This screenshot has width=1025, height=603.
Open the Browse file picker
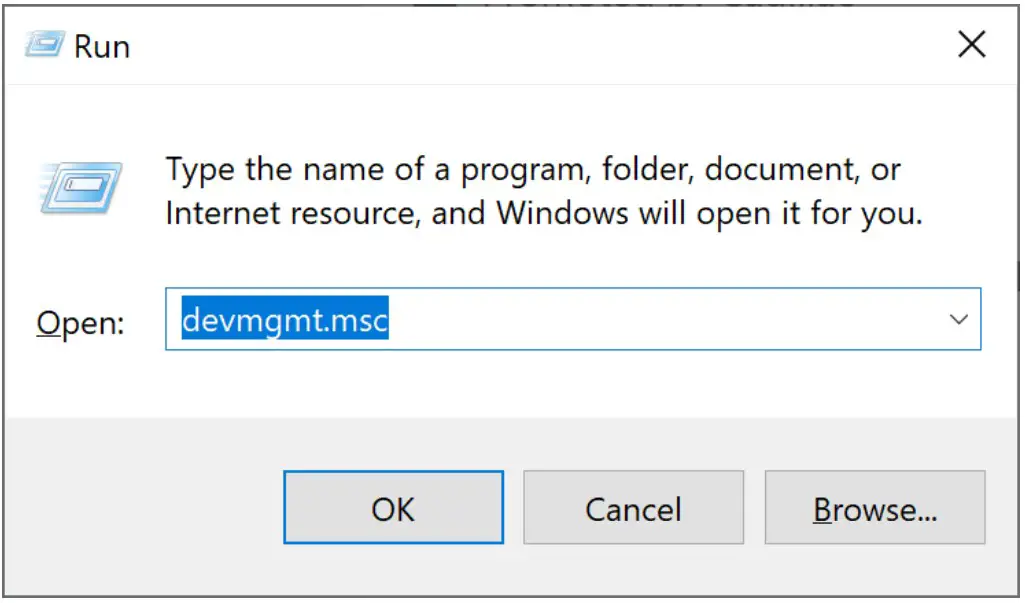[x=875, y=508]
